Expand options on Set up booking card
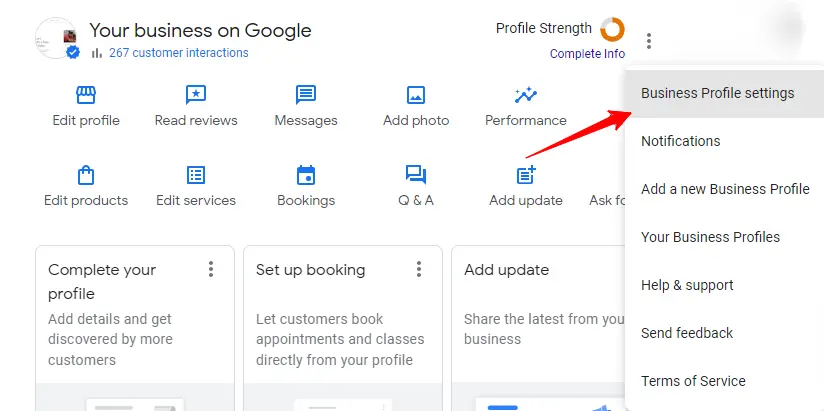The width and height of the screenshot is (824, 411). tap(419, 269)
